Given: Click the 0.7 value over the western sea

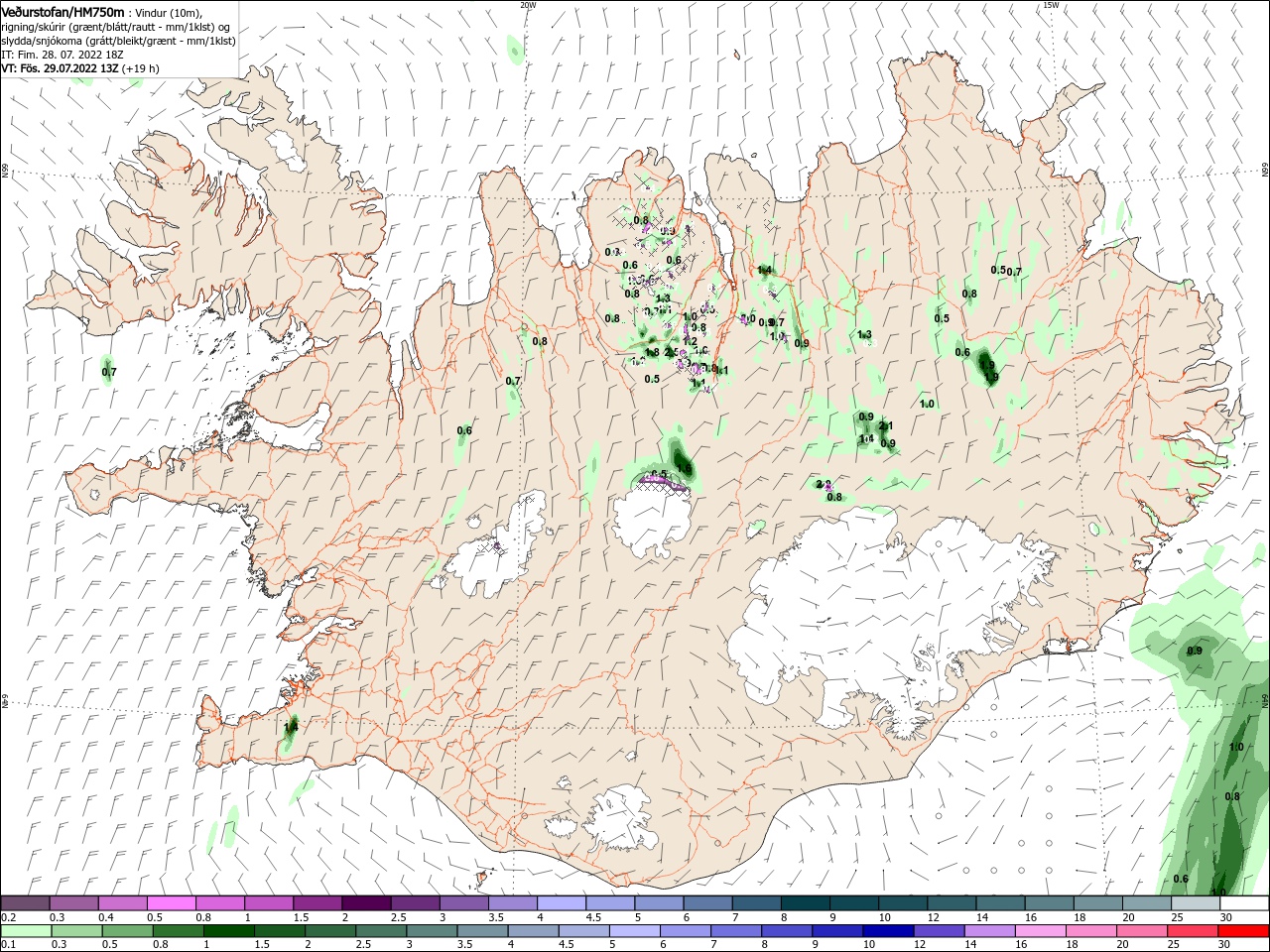Looking at the screenshot, I should point(109,373).
